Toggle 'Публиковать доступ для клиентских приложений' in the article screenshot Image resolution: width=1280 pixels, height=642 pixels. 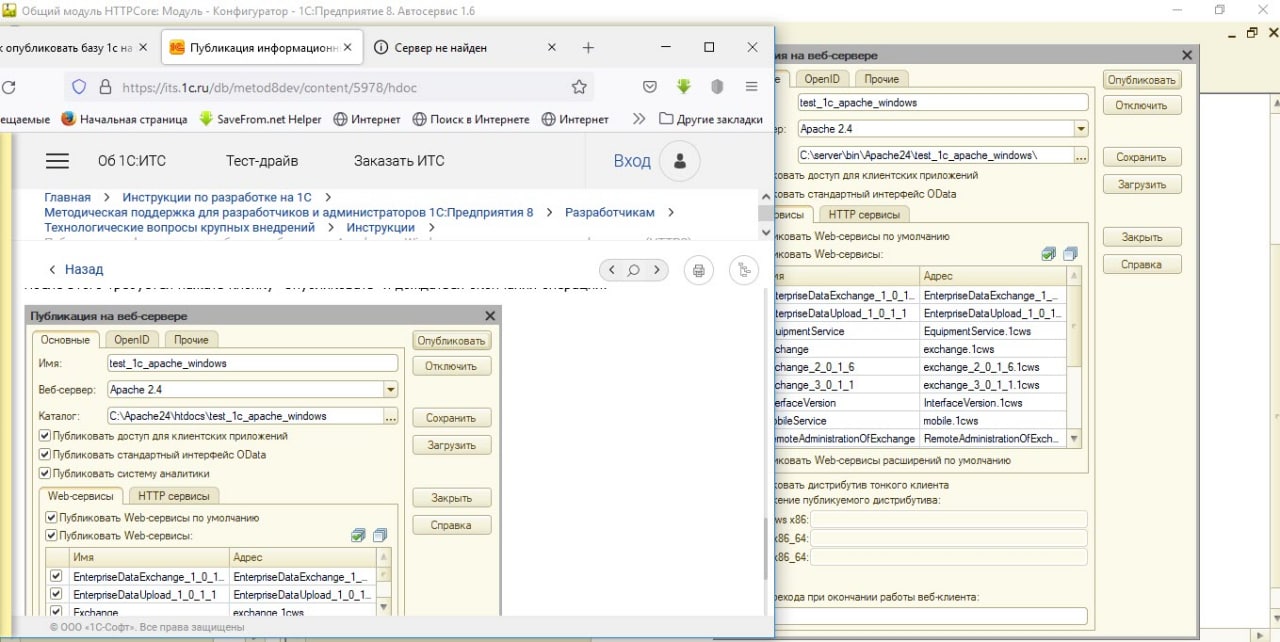[x=44, y=436]
